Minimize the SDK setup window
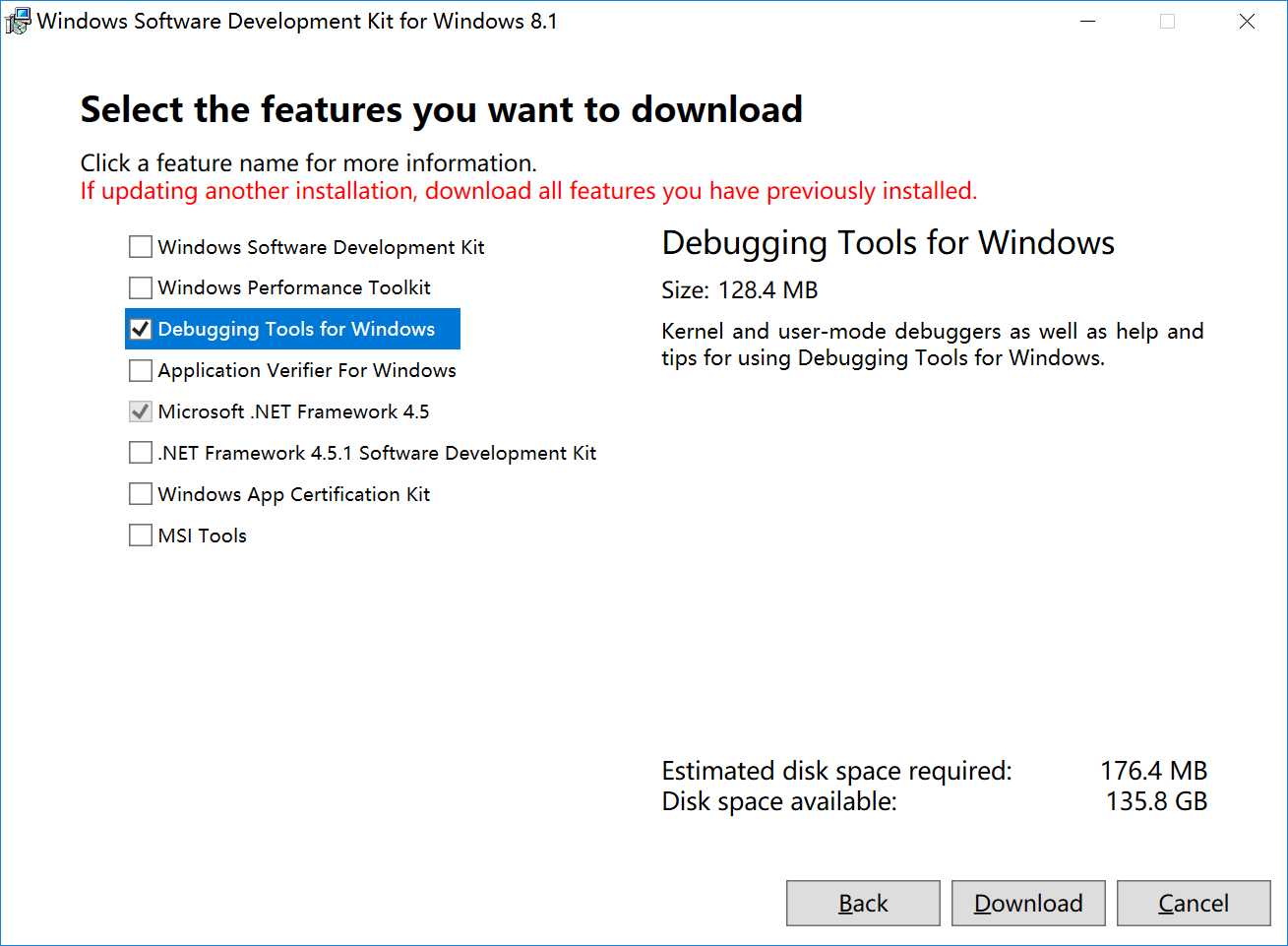1288x946 pixels. click(x=1087, y=22)
